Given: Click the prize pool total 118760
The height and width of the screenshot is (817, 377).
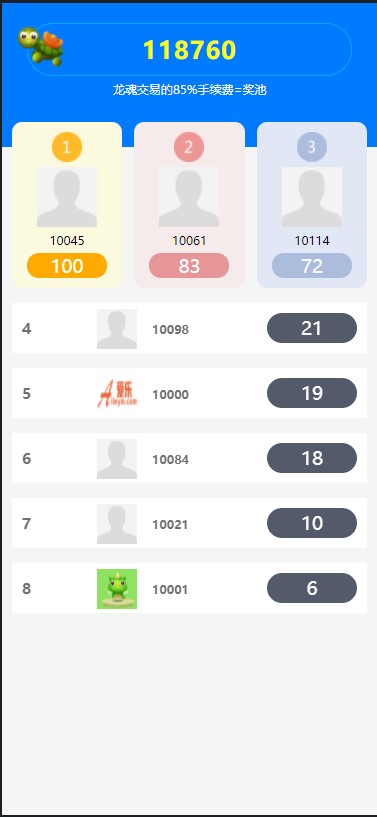Looking at the screenshot, I should tap(189, 50).
